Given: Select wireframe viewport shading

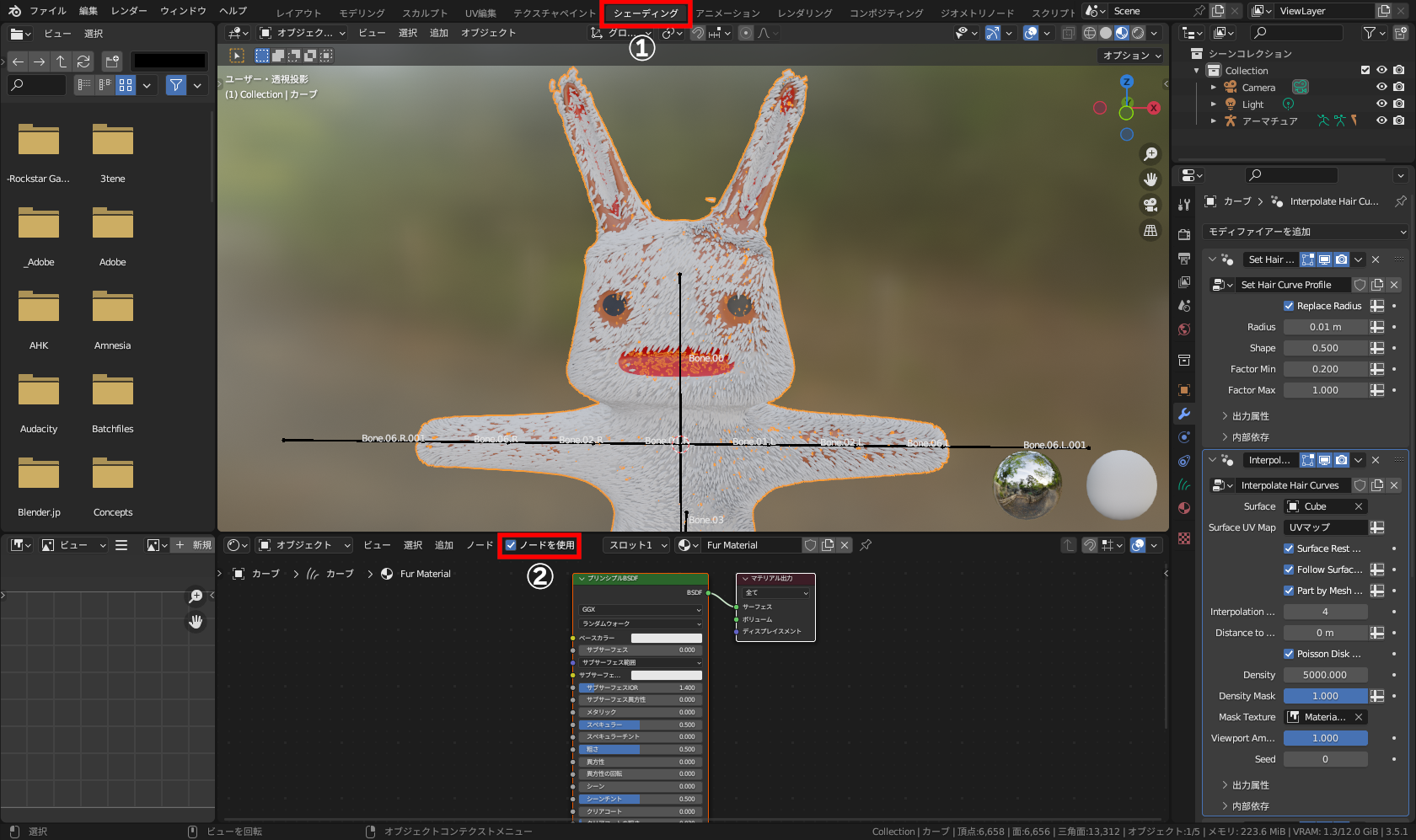Looking at the screenshot, I should pyautogui.click(x=1090, y=33).
